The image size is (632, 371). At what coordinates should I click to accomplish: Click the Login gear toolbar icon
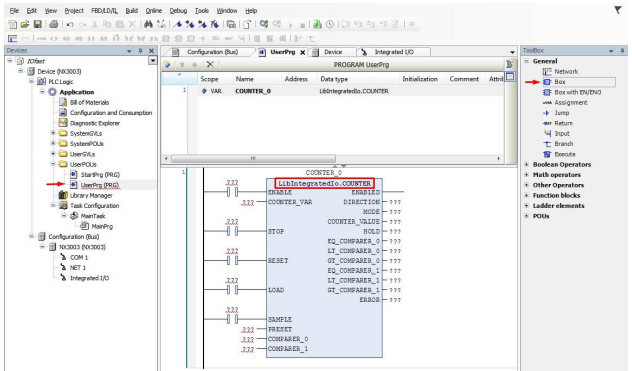pyautogui.click(x=264, y=24)
